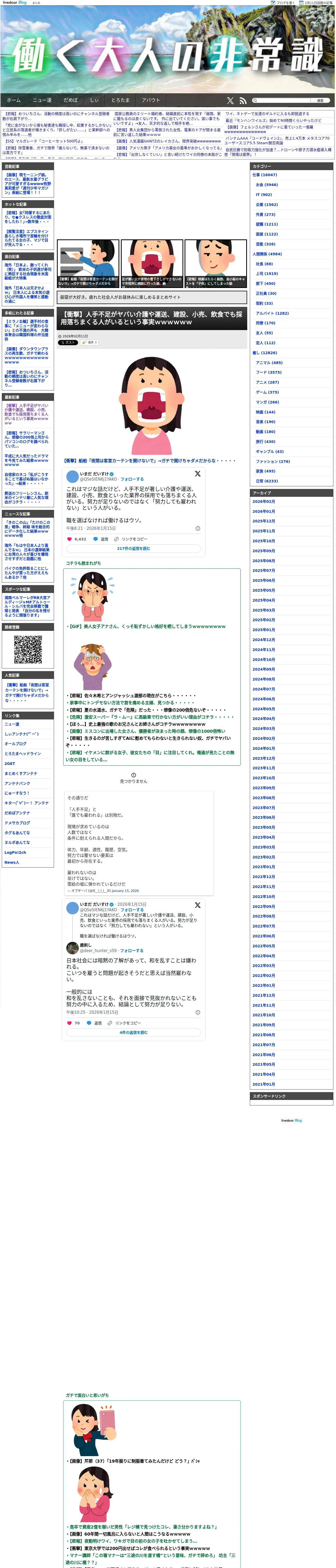Open the アニマル (485) category
336x1568 pixels.
tap(269, 363)
